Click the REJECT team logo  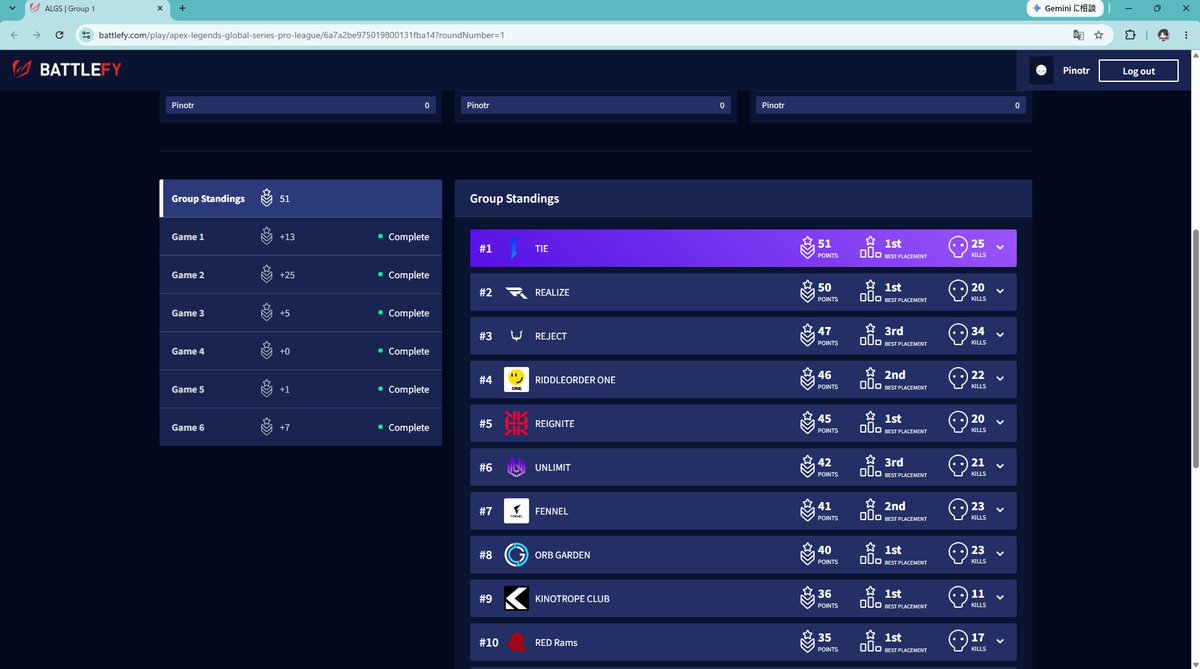[516, 336]
